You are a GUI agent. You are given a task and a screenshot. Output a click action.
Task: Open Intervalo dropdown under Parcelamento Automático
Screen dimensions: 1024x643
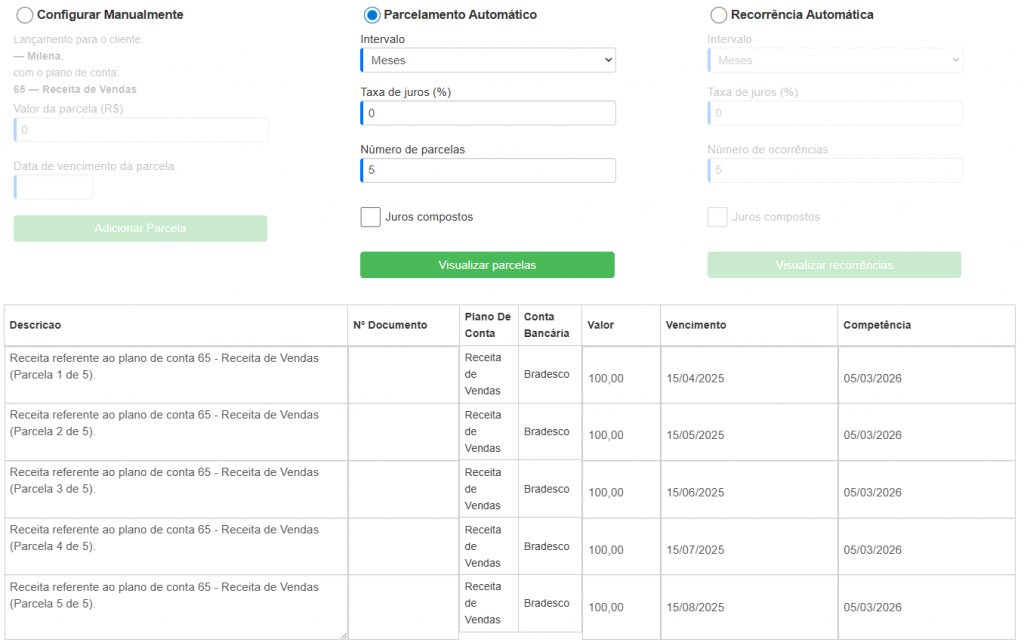coord(488,60)
